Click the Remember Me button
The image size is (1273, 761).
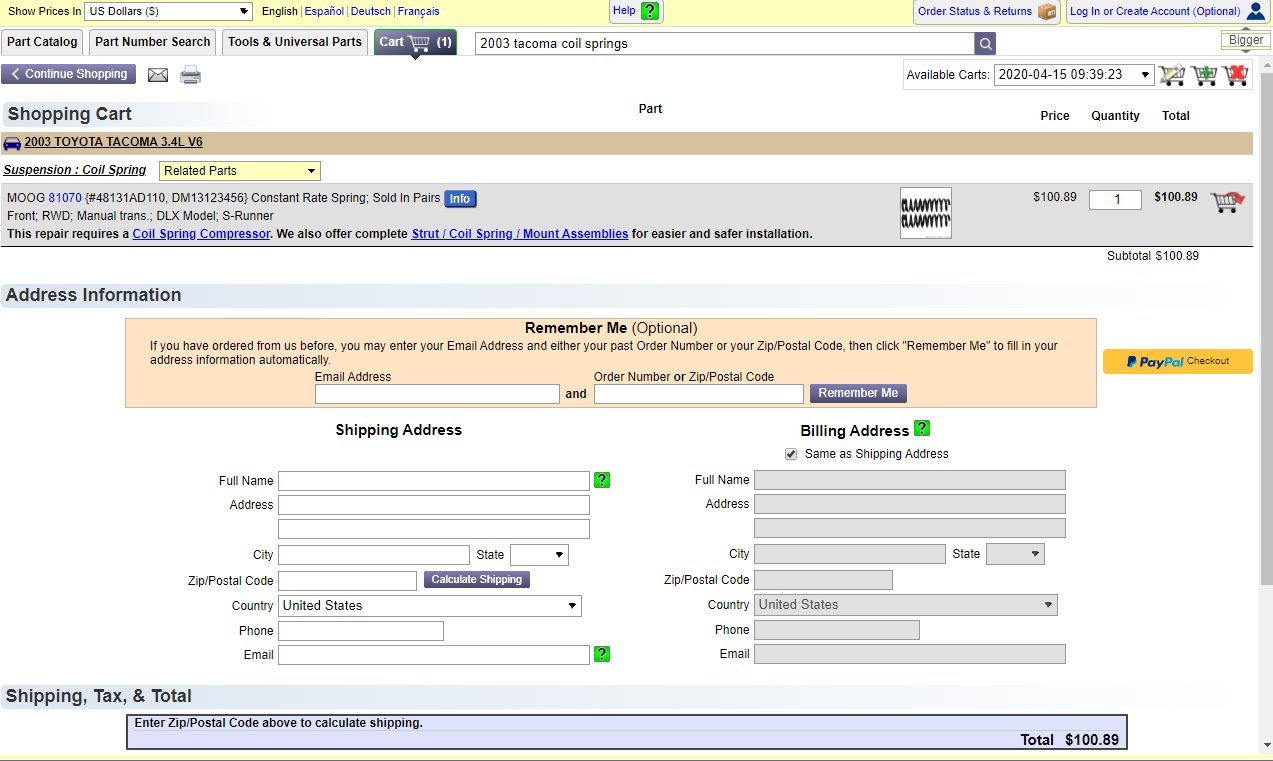pos(858,393)
